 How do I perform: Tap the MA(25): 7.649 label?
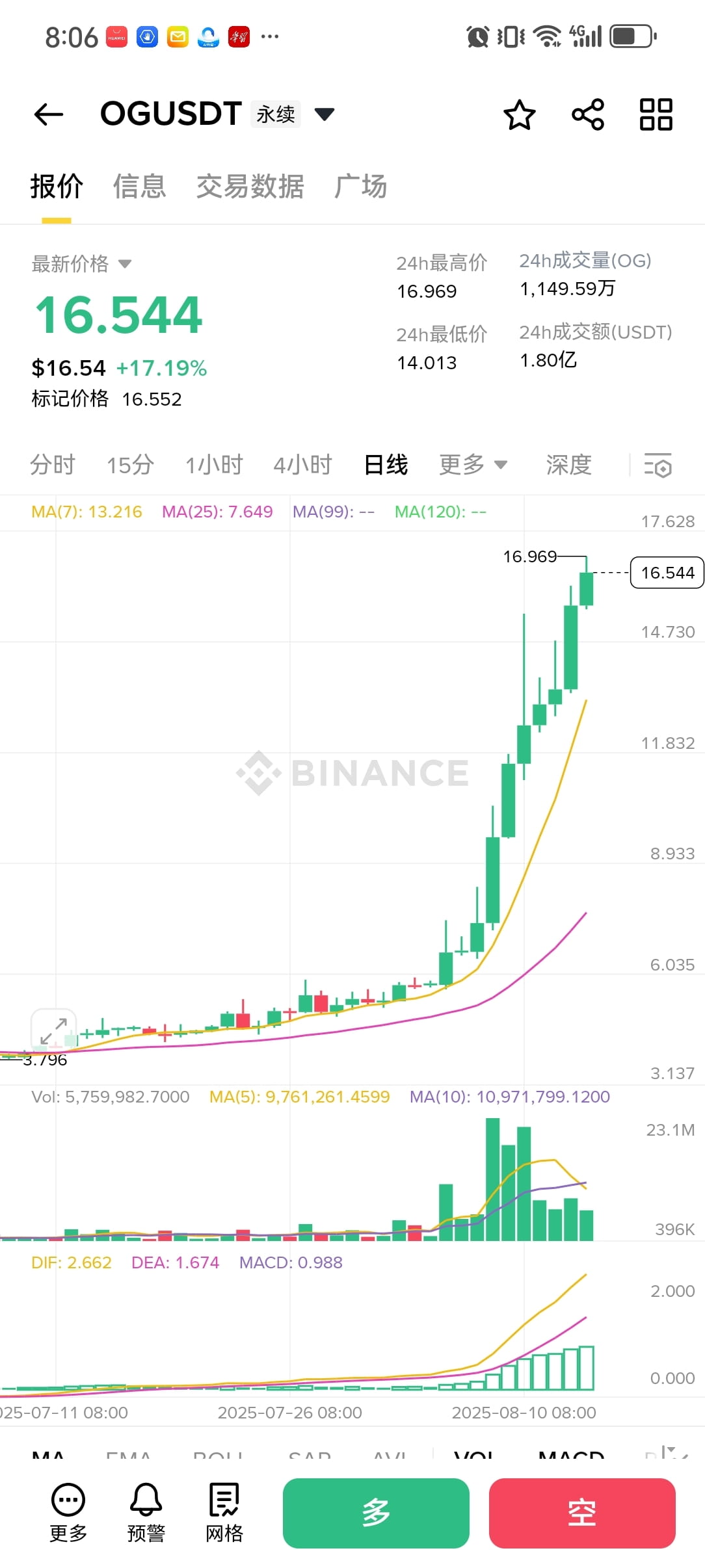coord(217,512)
